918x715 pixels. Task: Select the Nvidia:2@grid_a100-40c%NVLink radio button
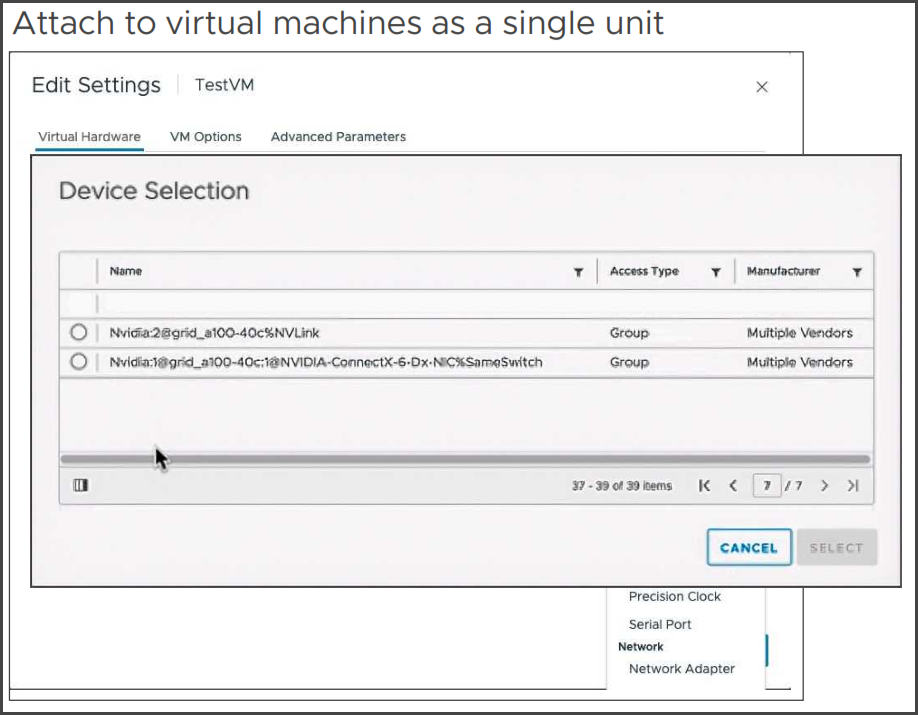pos(78,332)
